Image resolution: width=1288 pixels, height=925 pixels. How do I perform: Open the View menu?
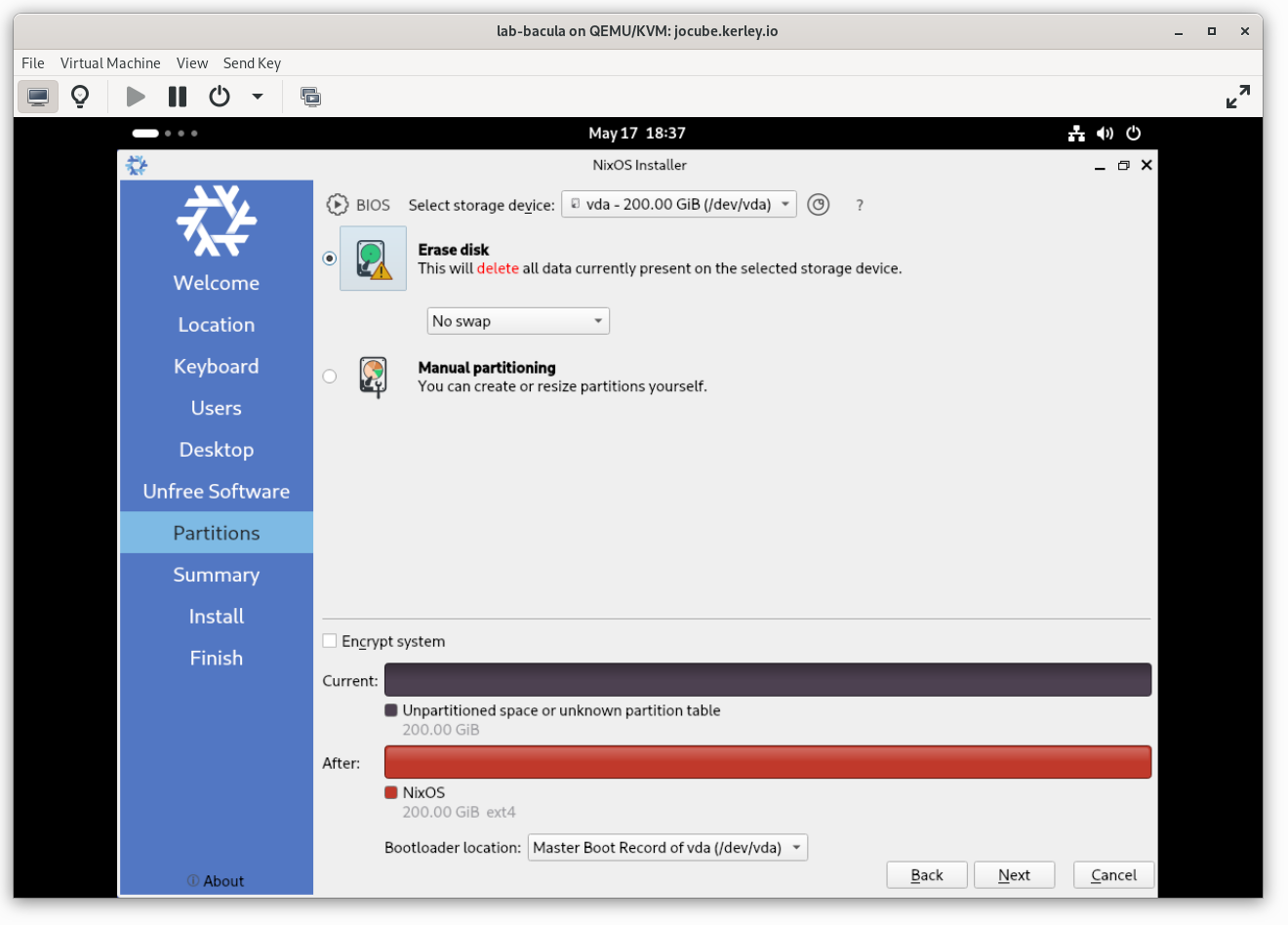point(192,62)
